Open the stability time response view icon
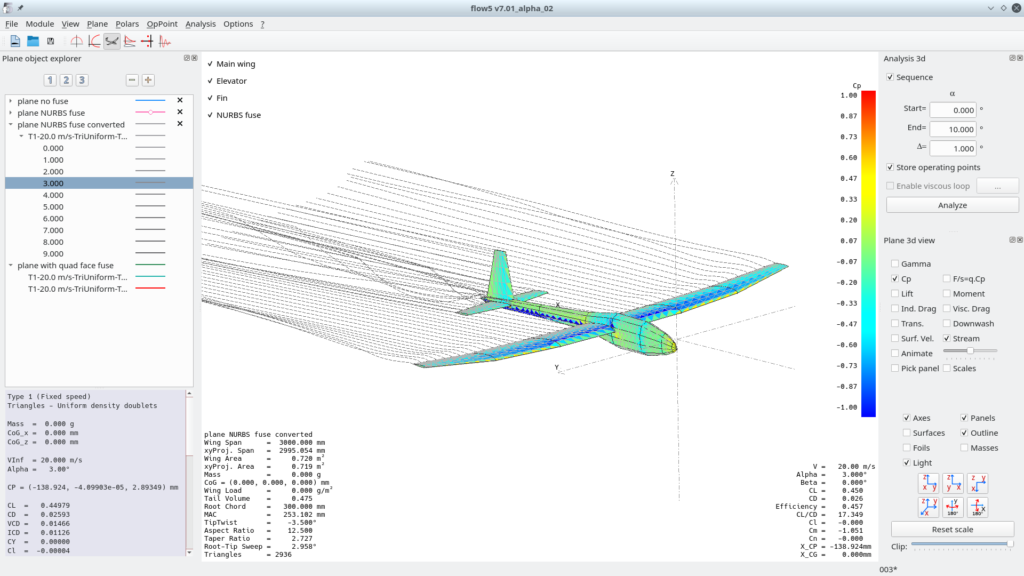The height and width of the screenshot is (576, 1024). [165, 41]
